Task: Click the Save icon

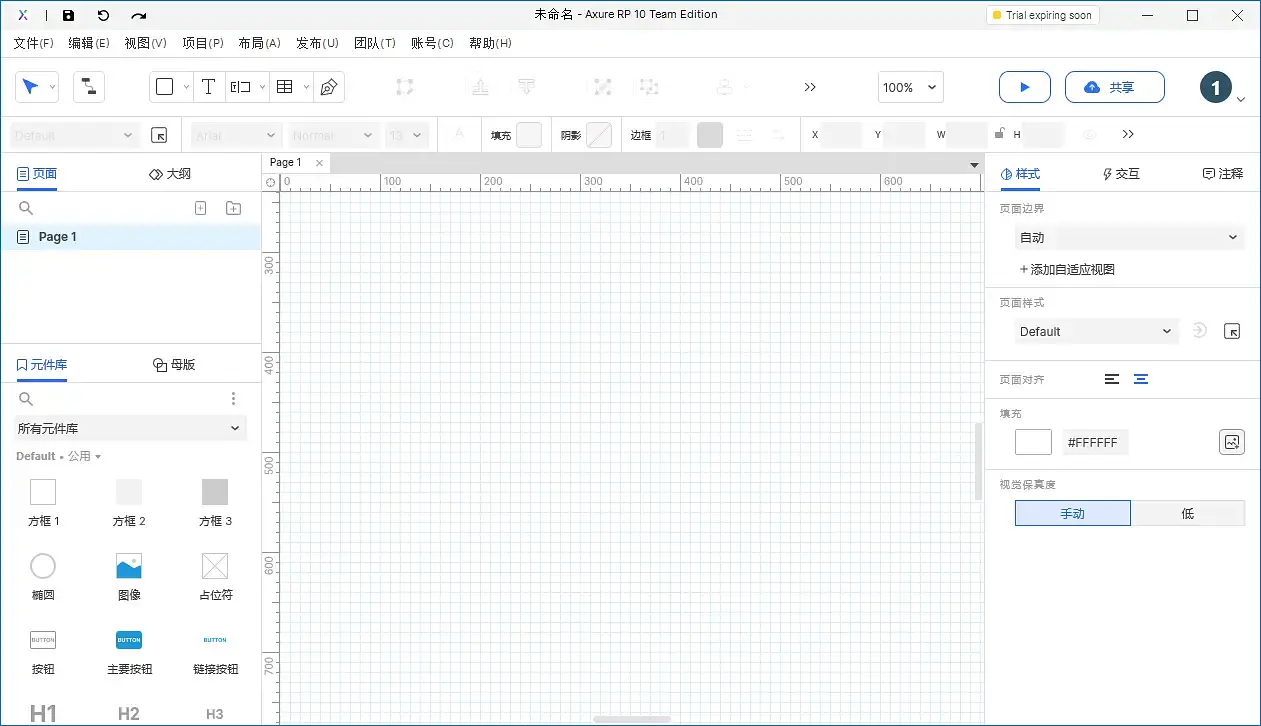Action: coord(68,14)
